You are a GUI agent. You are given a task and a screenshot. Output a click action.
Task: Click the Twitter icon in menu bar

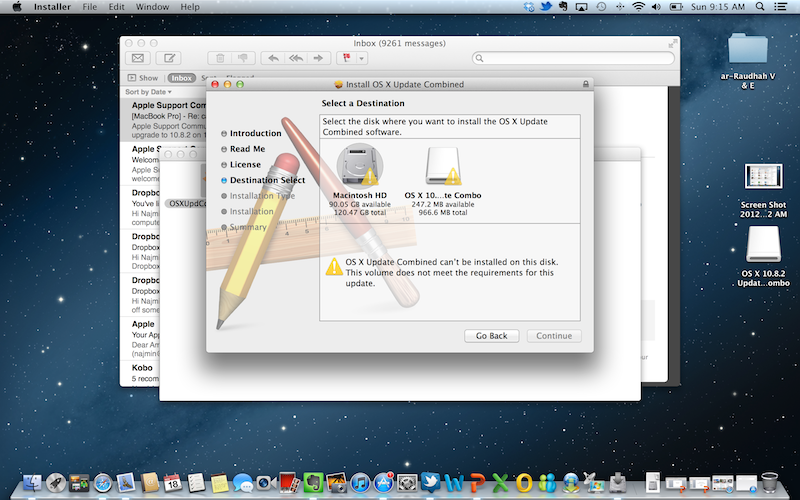[x=546, y=7]
